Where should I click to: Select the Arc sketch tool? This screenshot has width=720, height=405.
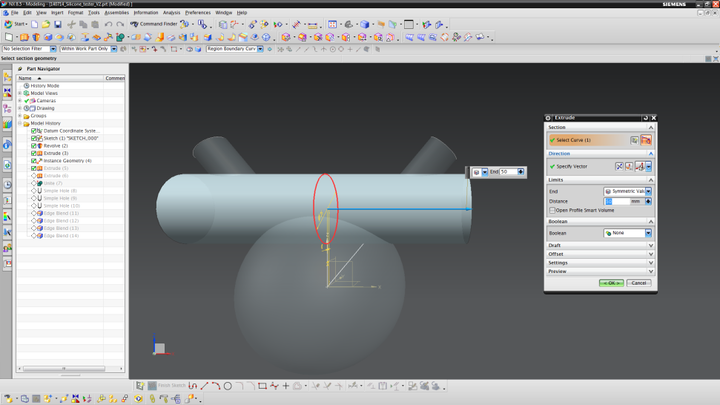click(216, 386)
